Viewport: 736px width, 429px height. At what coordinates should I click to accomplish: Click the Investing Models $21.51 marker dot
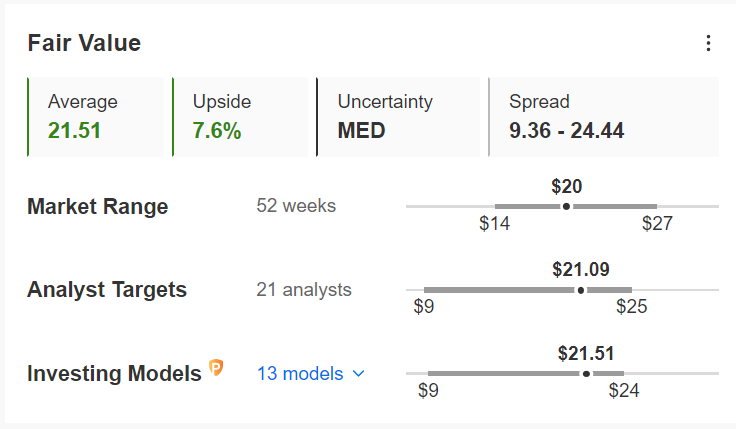click(x=586, y=374)
